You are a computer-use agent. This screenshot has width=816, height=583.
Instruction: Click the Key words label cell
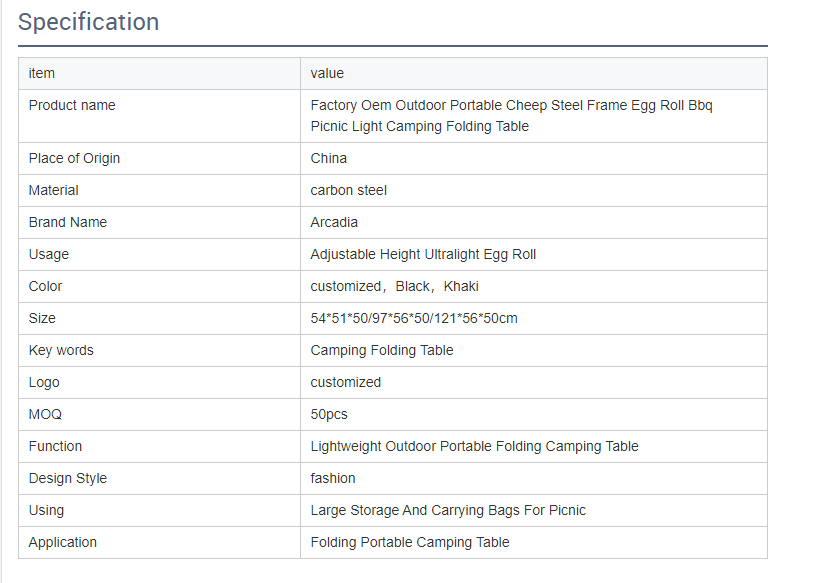pos(61,350)
